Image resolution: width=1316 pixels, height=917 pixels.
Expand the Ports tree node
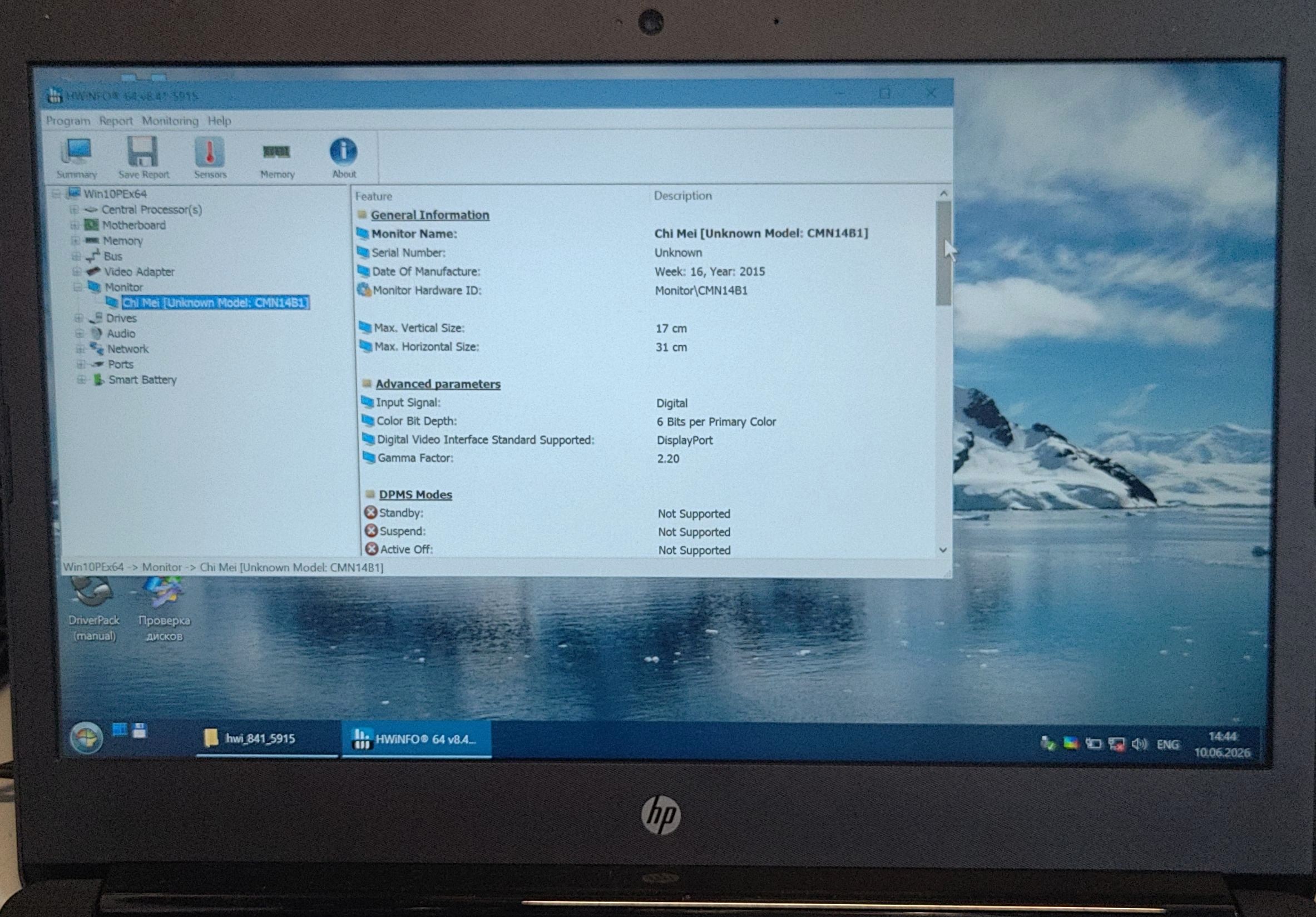pyautogui.click(x=80, y=364)
